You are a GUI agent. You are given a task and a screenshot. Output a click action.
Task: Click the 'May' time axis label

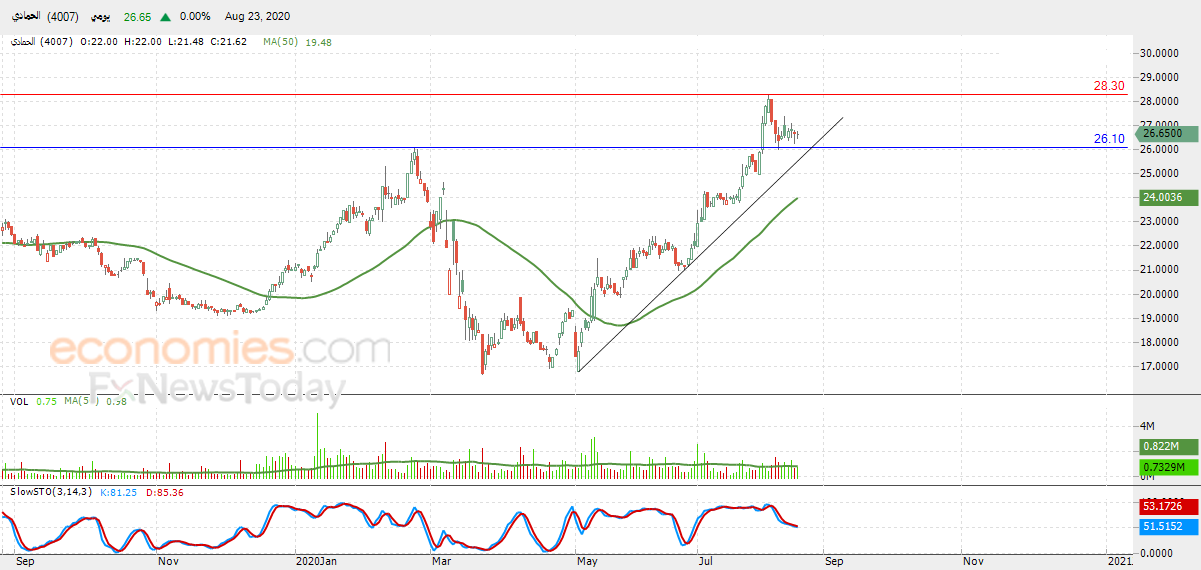588,562
